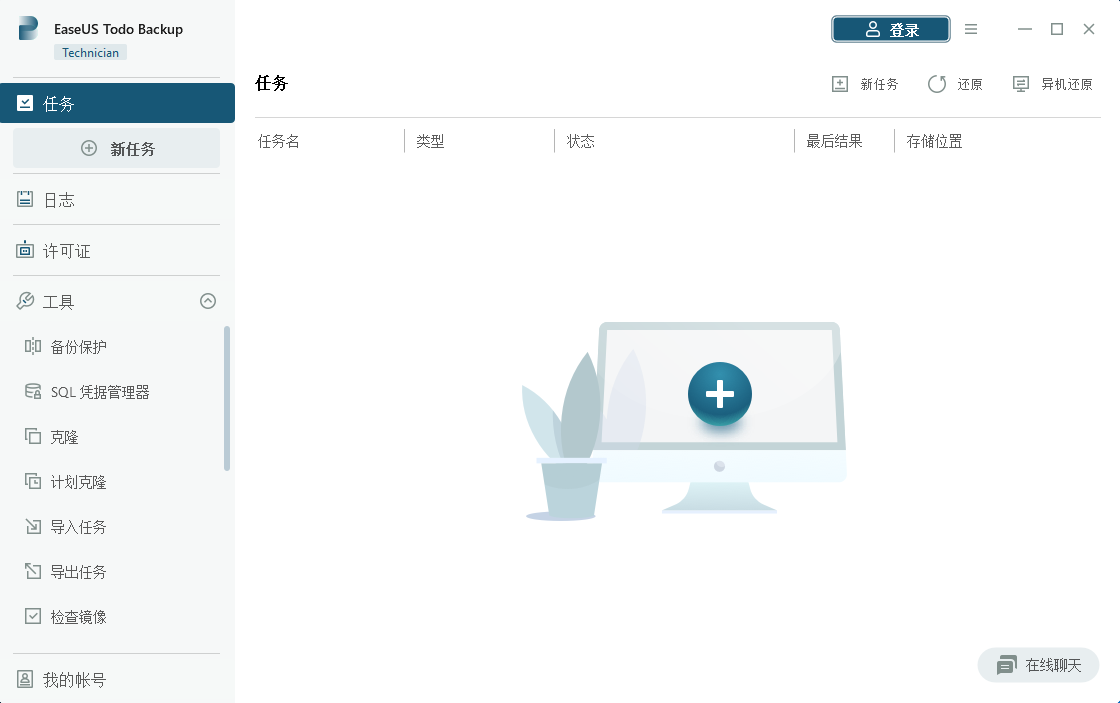
Task: Select the 克隆 clone tool
Action: tap(64, 437)
